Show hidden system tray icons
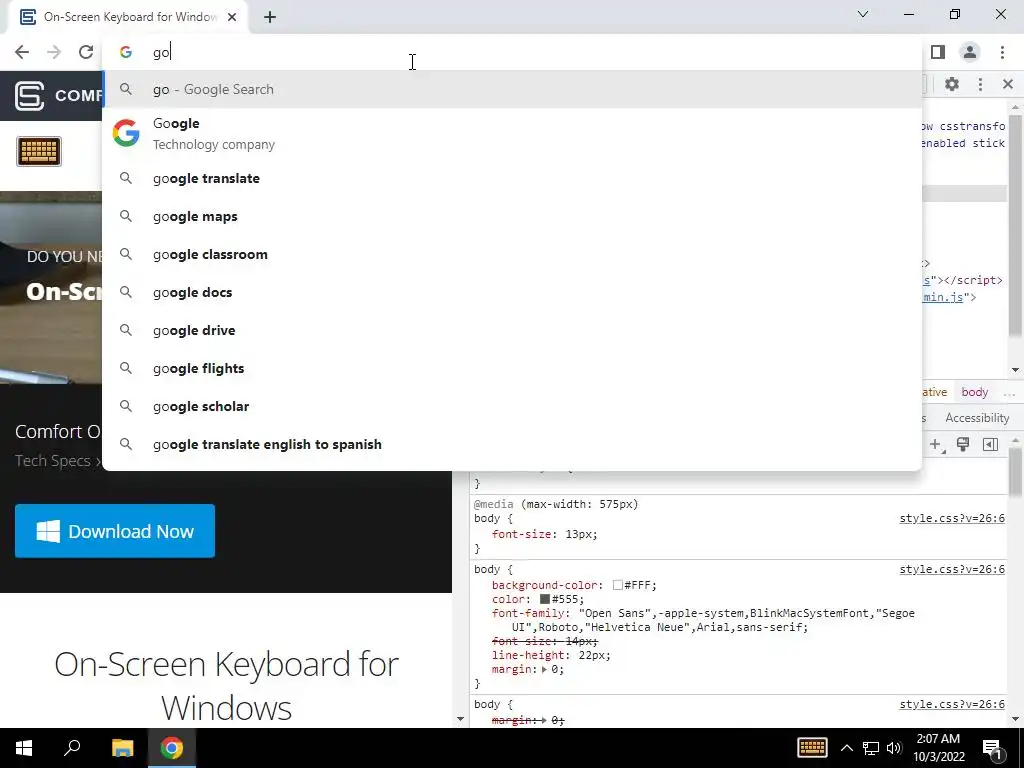 pos(846,748)
